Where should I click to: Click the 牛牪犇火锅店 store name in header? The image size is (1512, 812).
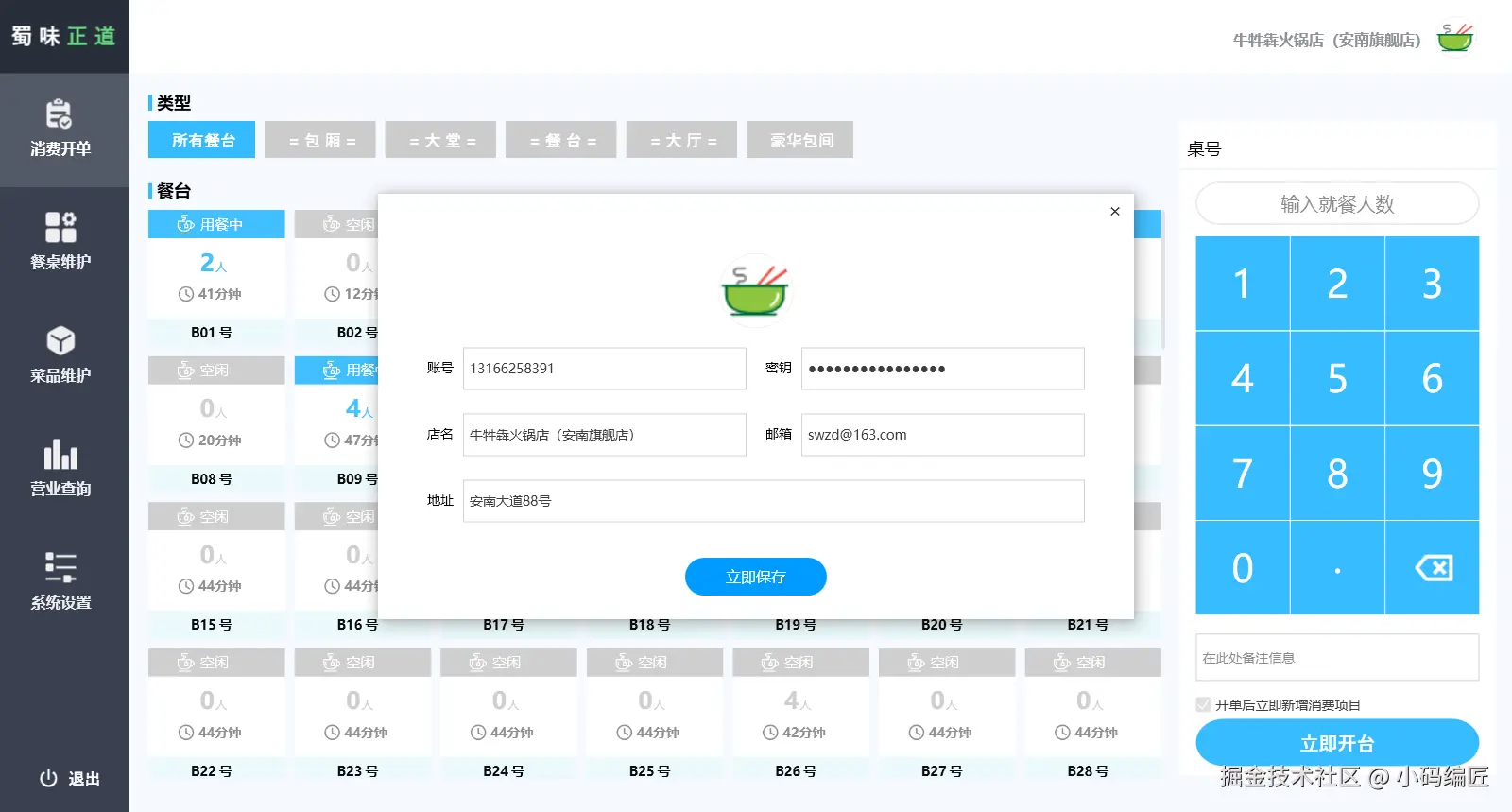(1327, 40)
